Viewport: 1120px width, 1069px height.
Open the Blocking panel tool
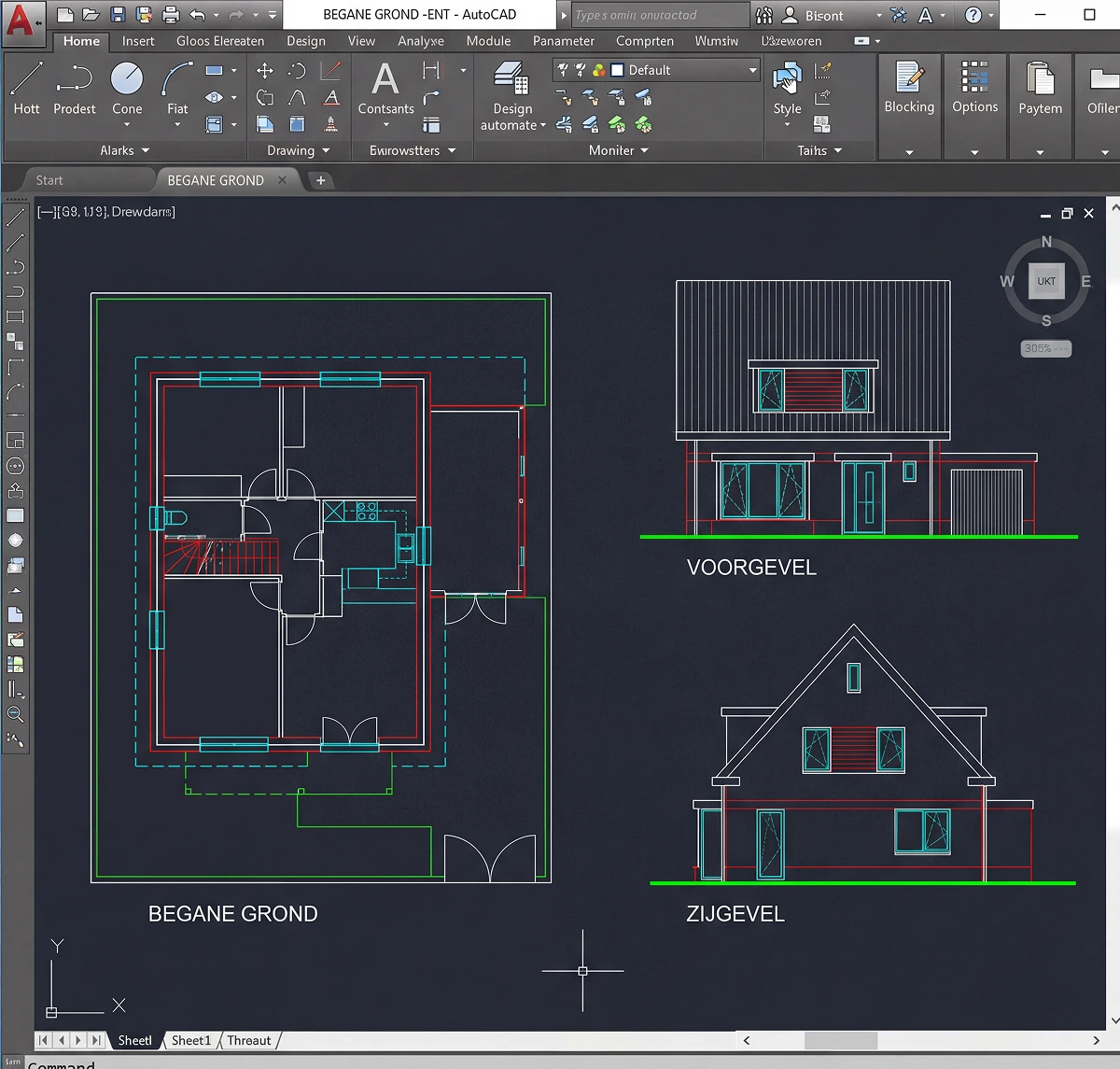[x=909, y=88]
